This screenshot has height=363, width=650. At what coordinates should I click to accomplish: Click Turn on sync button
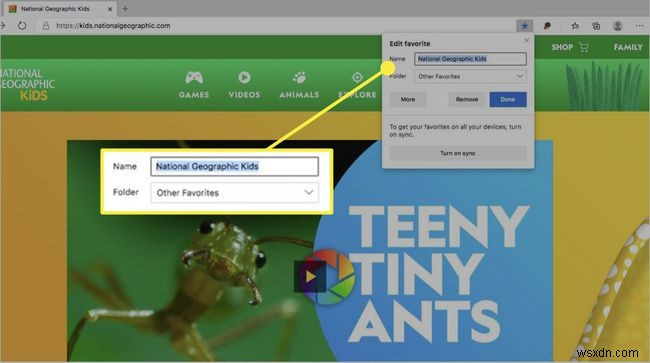(x=458, y=153)
